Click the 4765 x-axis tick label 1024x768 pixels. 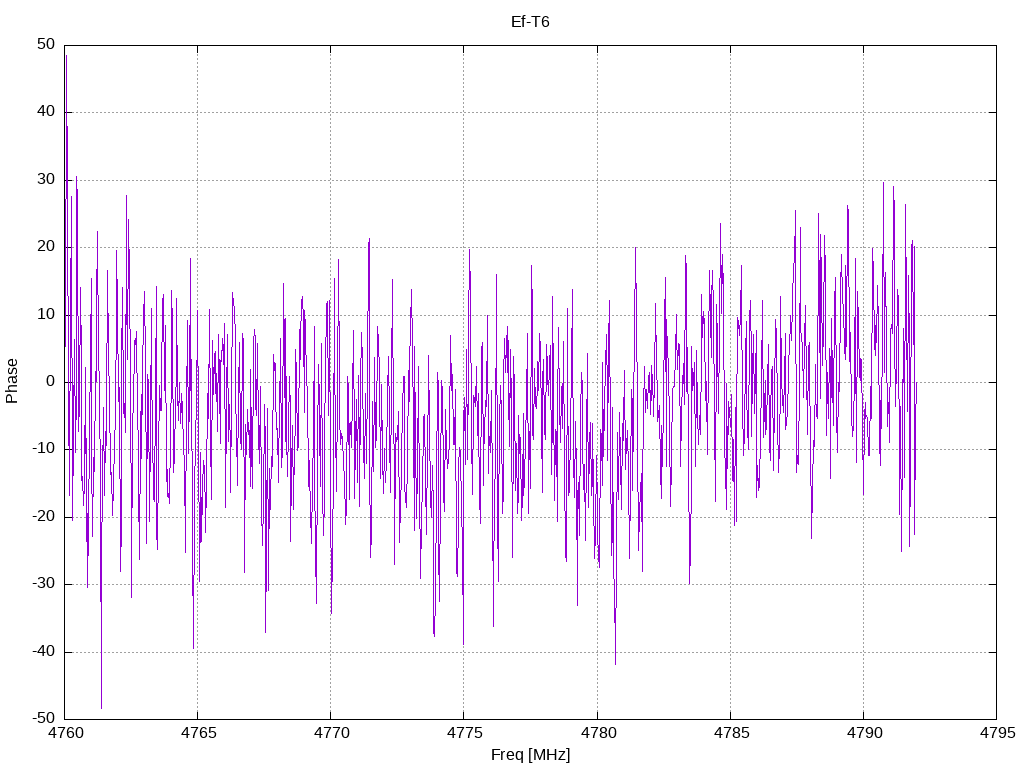click(x=199, y=733)
